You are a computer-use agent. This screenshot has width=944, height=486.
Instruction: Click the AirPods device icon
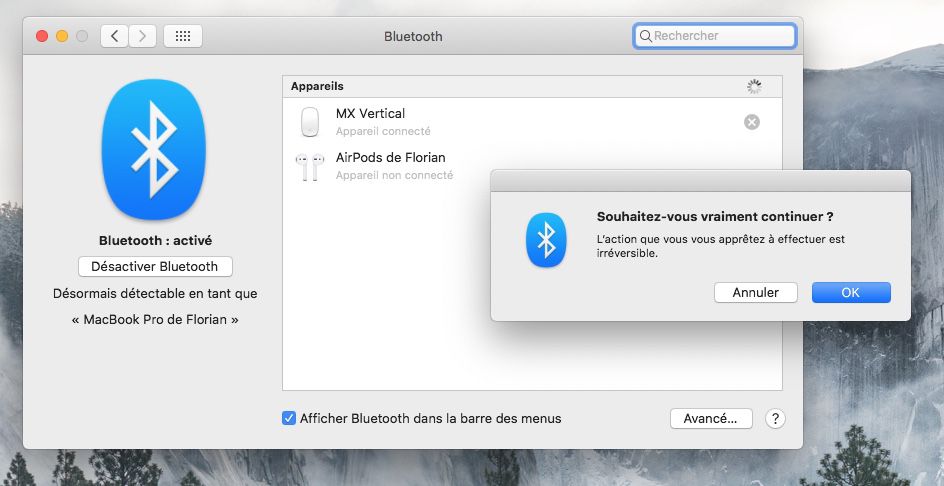point(308,166)
